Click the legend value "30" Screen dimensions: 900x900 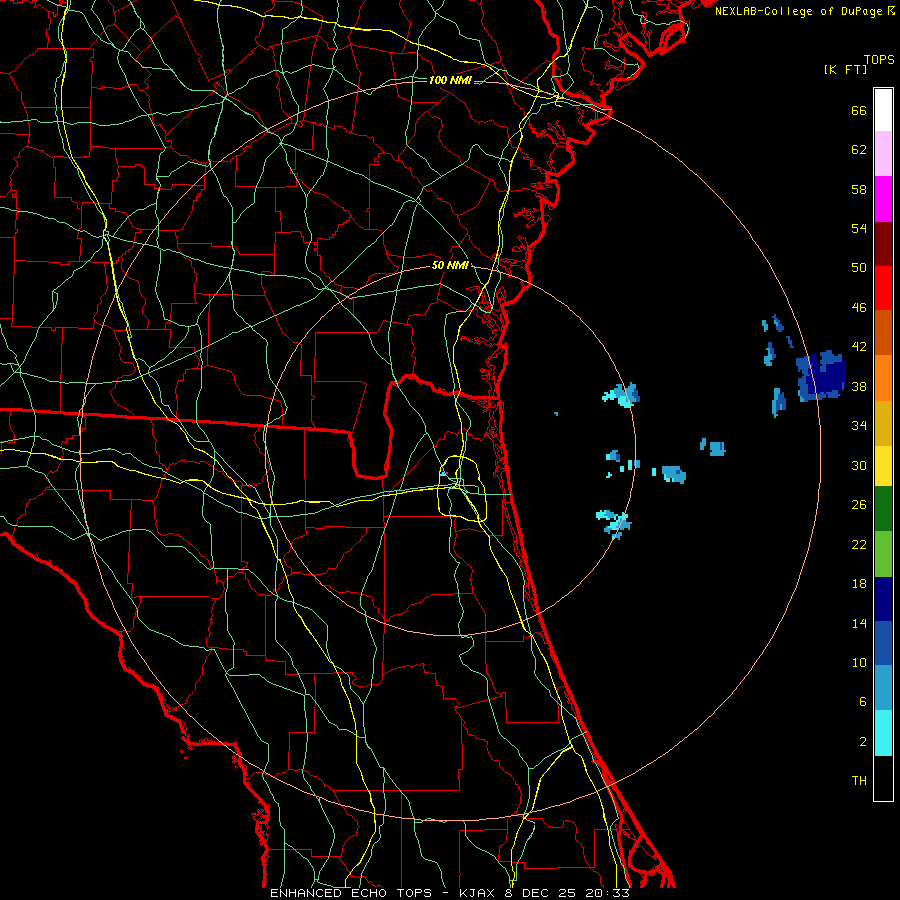[x=859, y=465]
